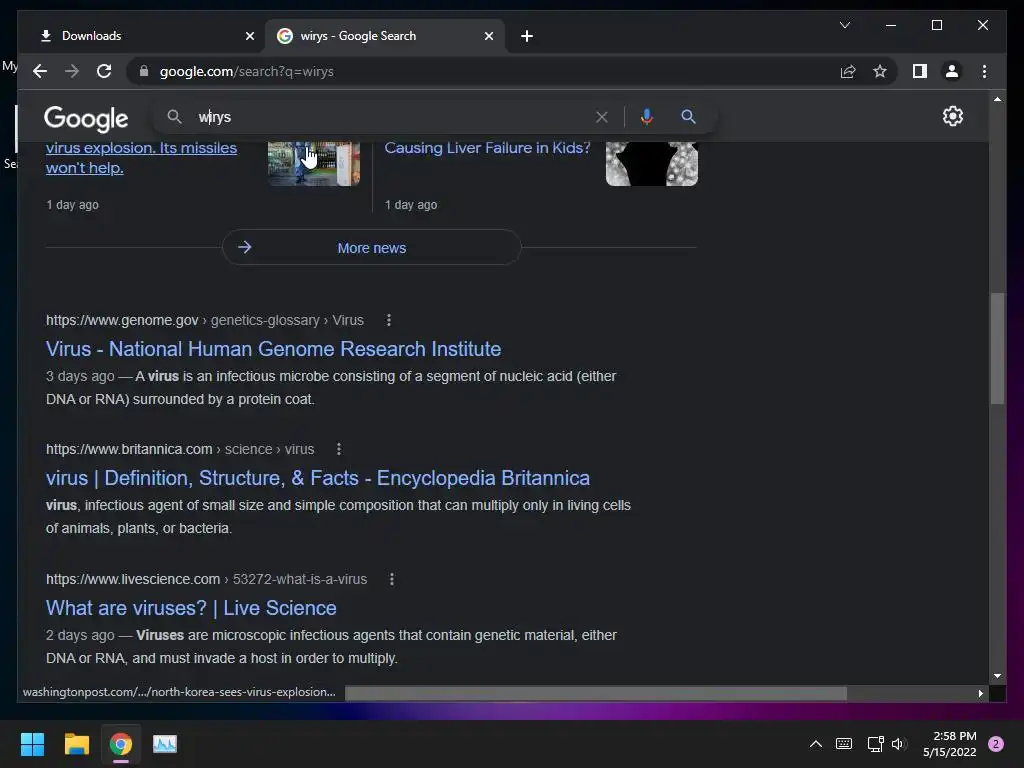Open options for the genome.gov result

[x=389, y=320]
